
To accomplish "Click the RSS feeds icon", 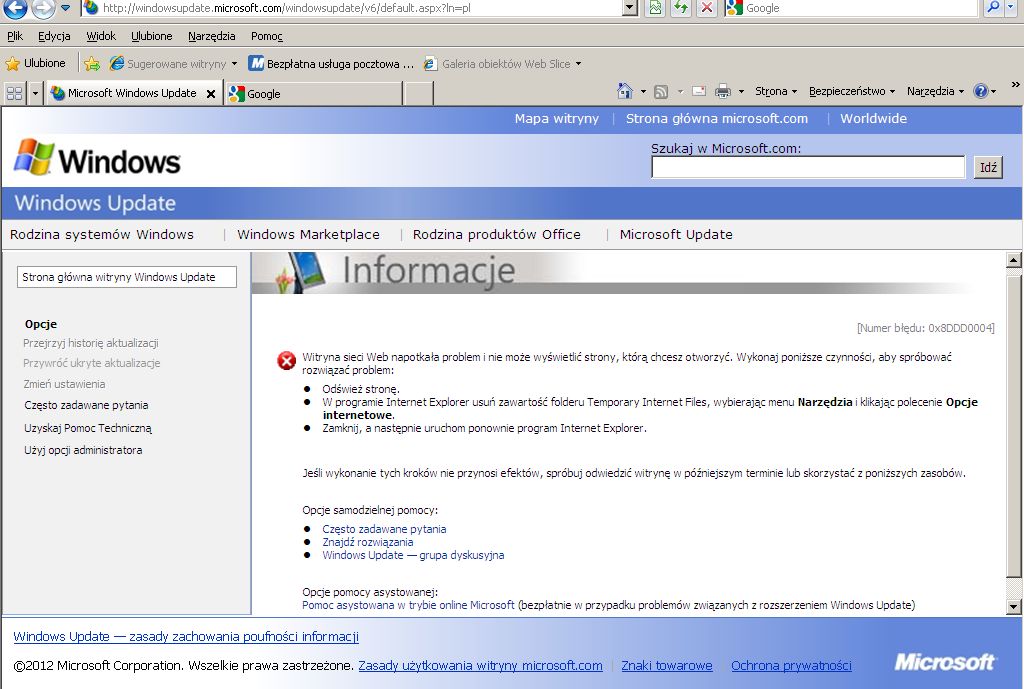I will coord(661,91).
